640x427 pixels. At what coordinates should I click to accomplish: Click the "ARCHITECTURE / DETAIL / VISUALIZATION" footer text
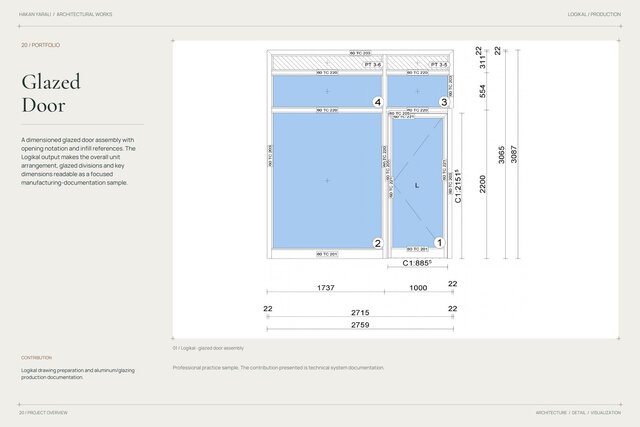pos(578,413)
